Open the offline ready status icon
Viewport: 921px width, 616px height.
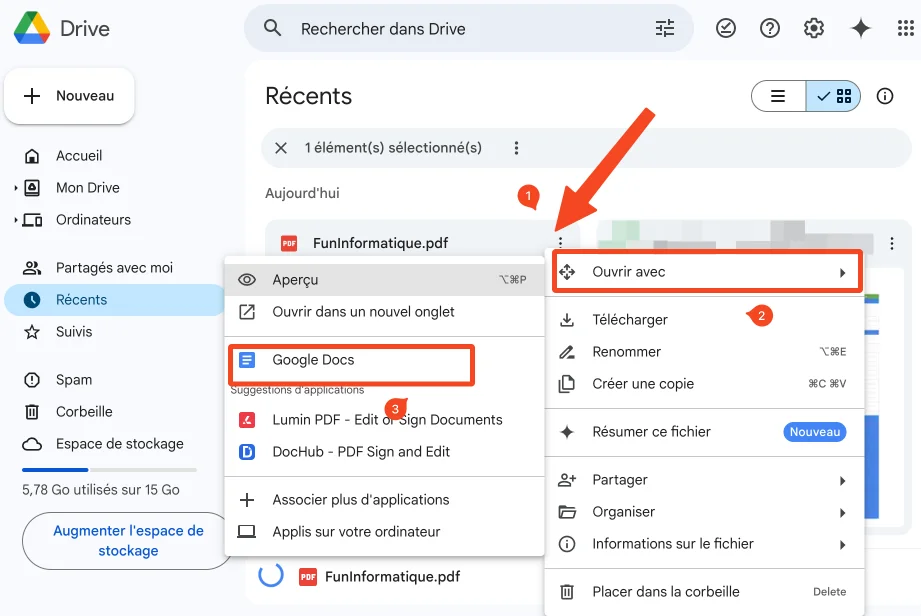(x=726, y=28)
